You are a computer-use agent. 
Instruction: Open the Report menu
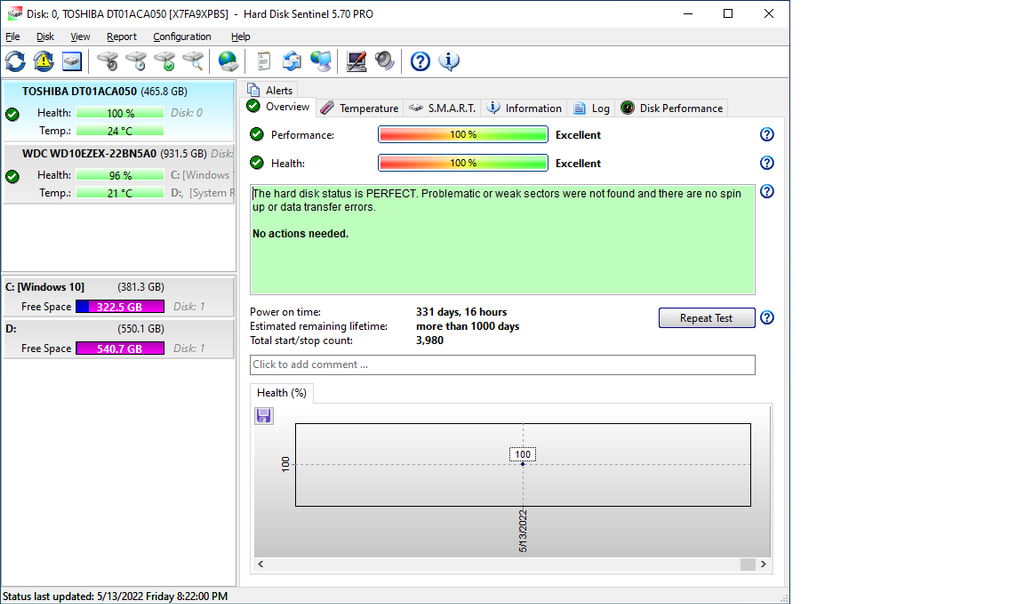coord(121,37)
